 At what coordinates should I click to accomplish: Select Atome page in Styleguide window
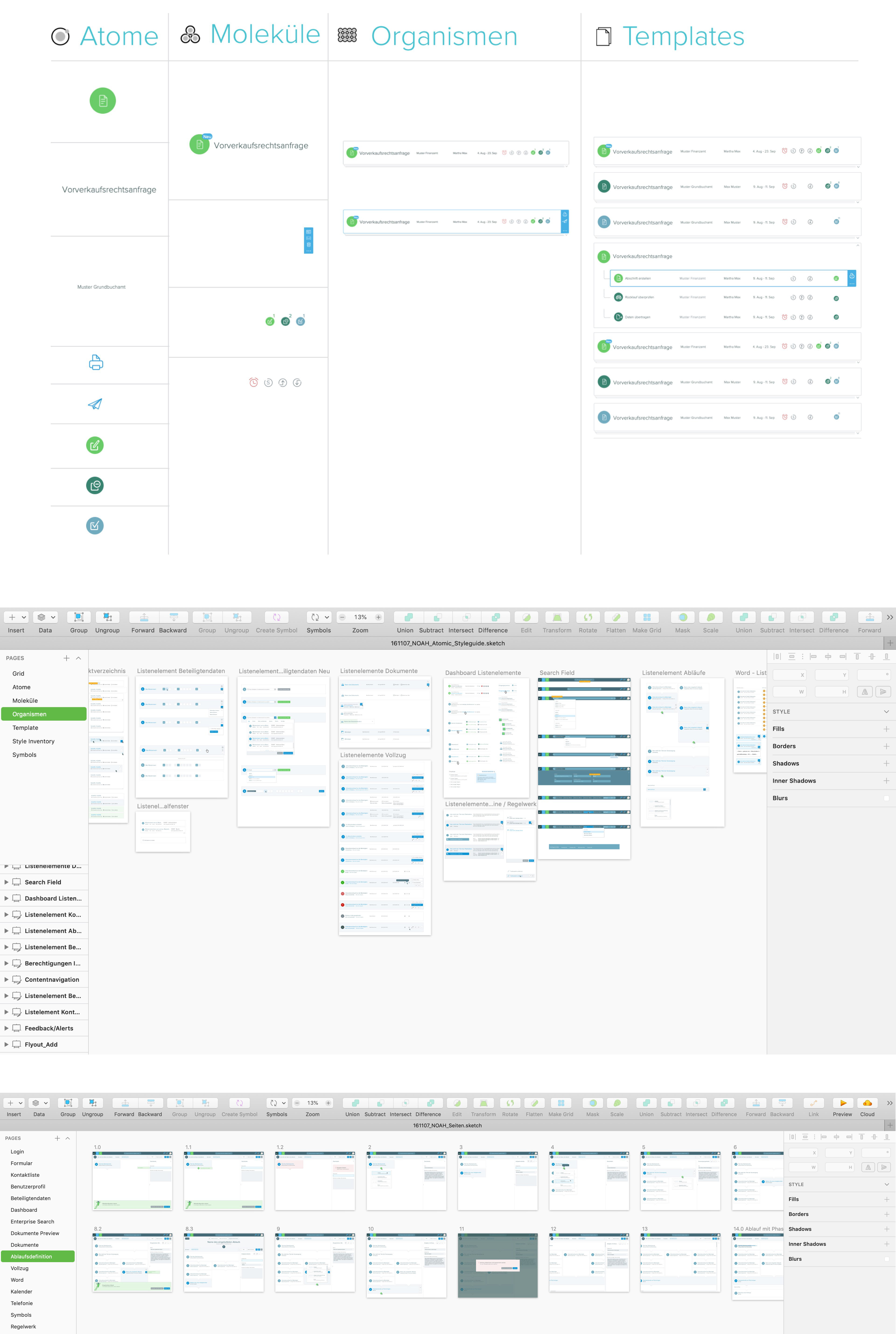(x=22, y=687)
